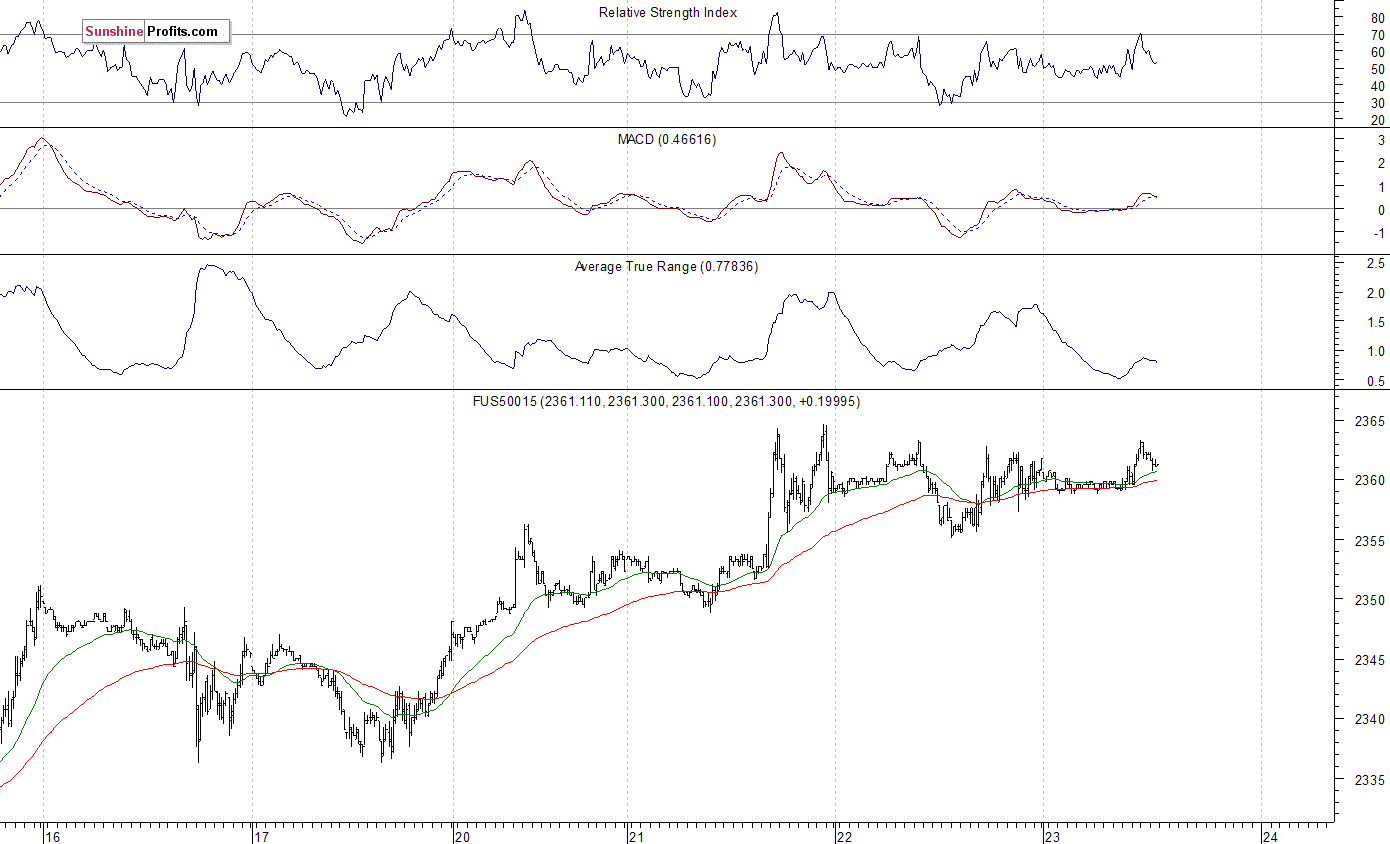Screen dimensions: 1390x844
Task: Select the FUS50015 price chart title
Action: (666, 401)
